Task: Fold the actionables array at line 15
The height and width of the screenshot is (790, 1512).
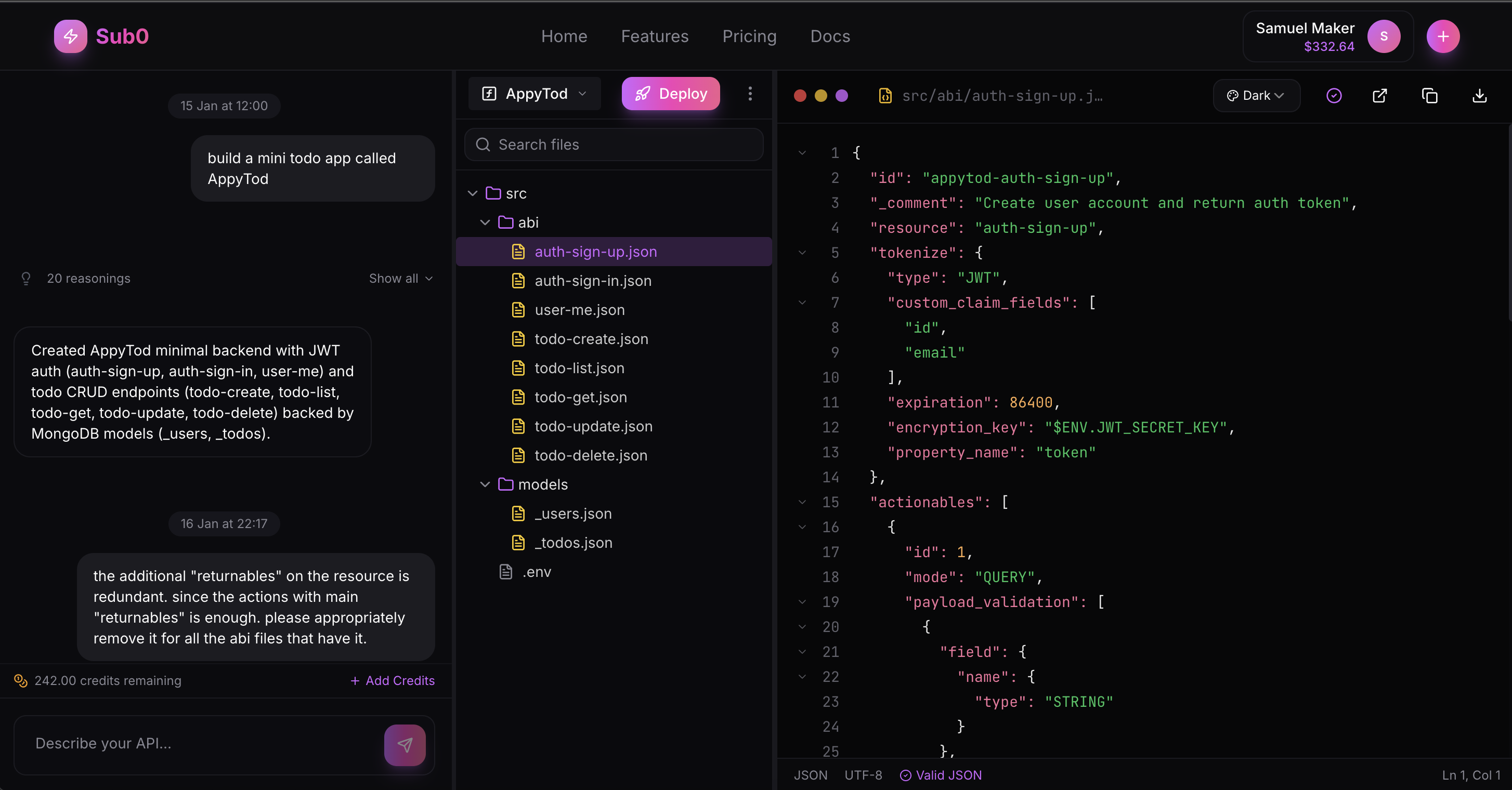Action: [x=802, y=503]
